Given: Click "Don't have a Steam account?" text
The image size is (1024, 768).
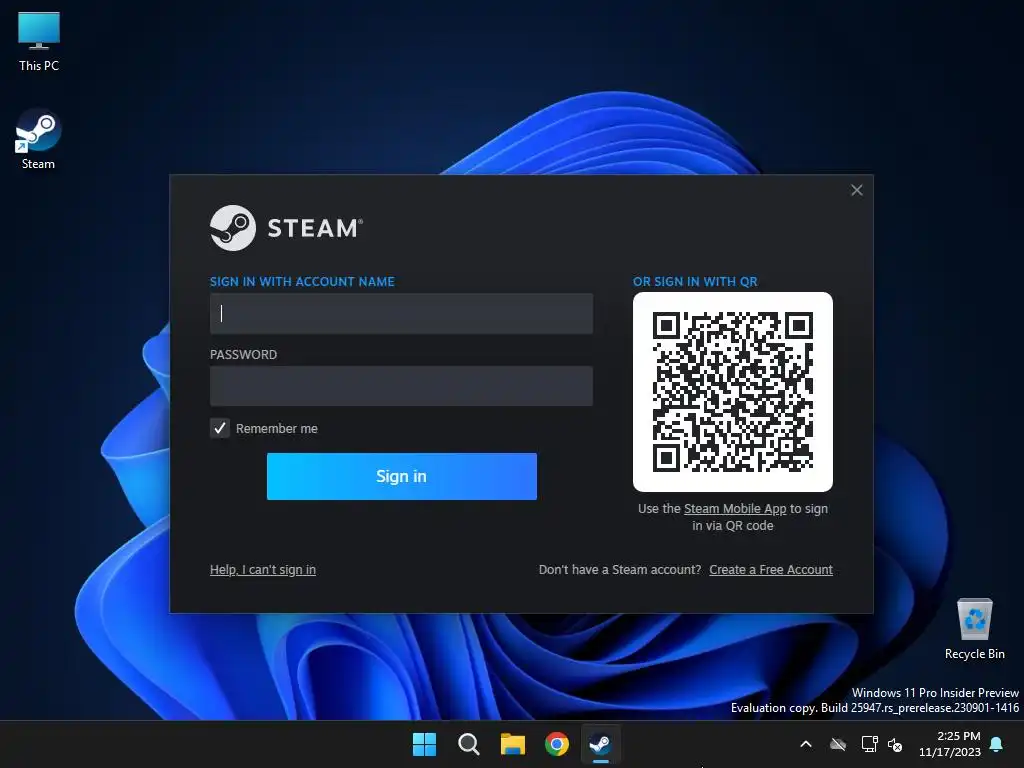Looking at the screenshot, I should pos(620,569).
